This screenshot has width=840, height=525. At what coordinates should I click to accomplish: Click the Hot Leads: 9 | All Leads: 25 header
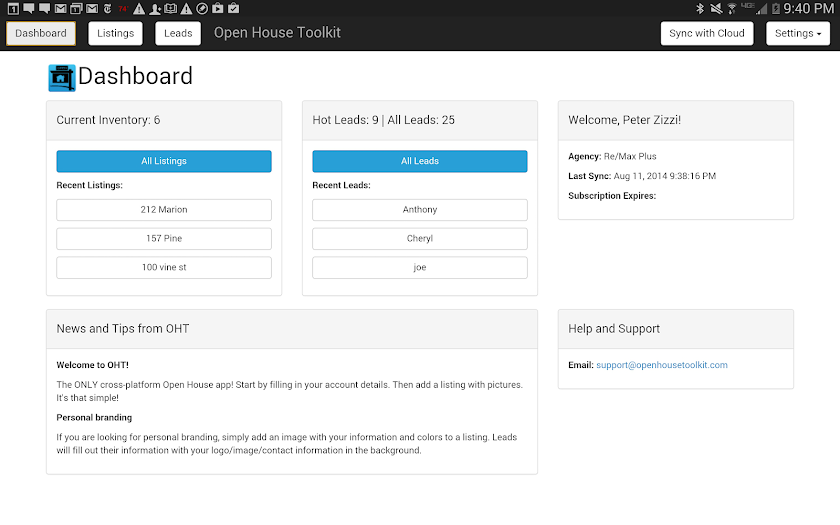[419, 121]
